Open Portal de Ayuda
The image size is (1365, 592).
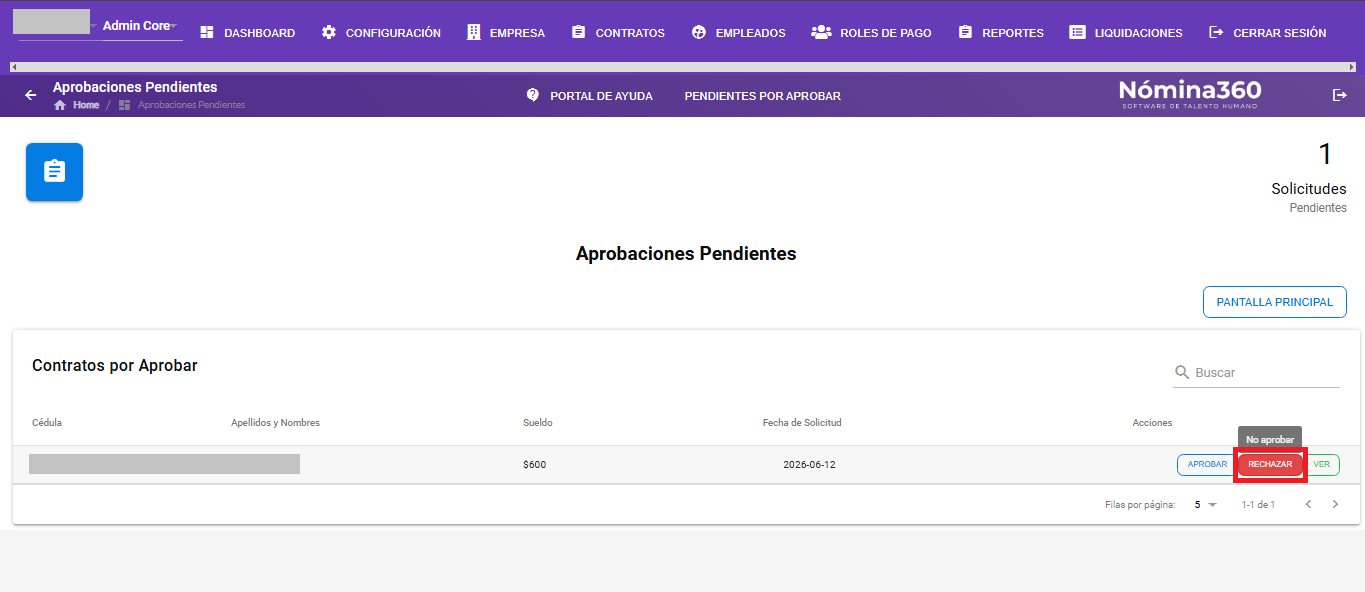coord(590,96)
